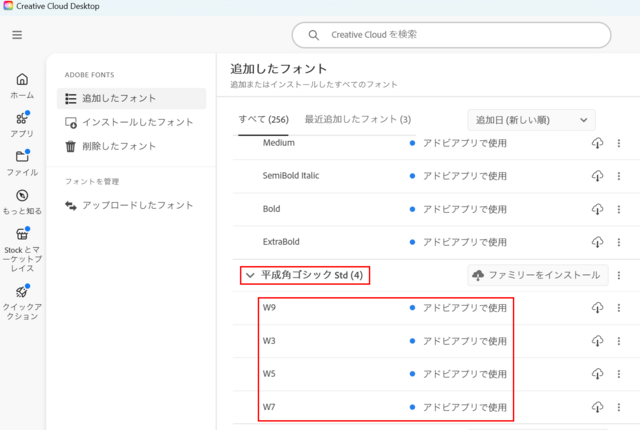Viewport: 640px width, 430px height.
Task: Click the Creative Cloud Desktop app icon
Action: 8,6
